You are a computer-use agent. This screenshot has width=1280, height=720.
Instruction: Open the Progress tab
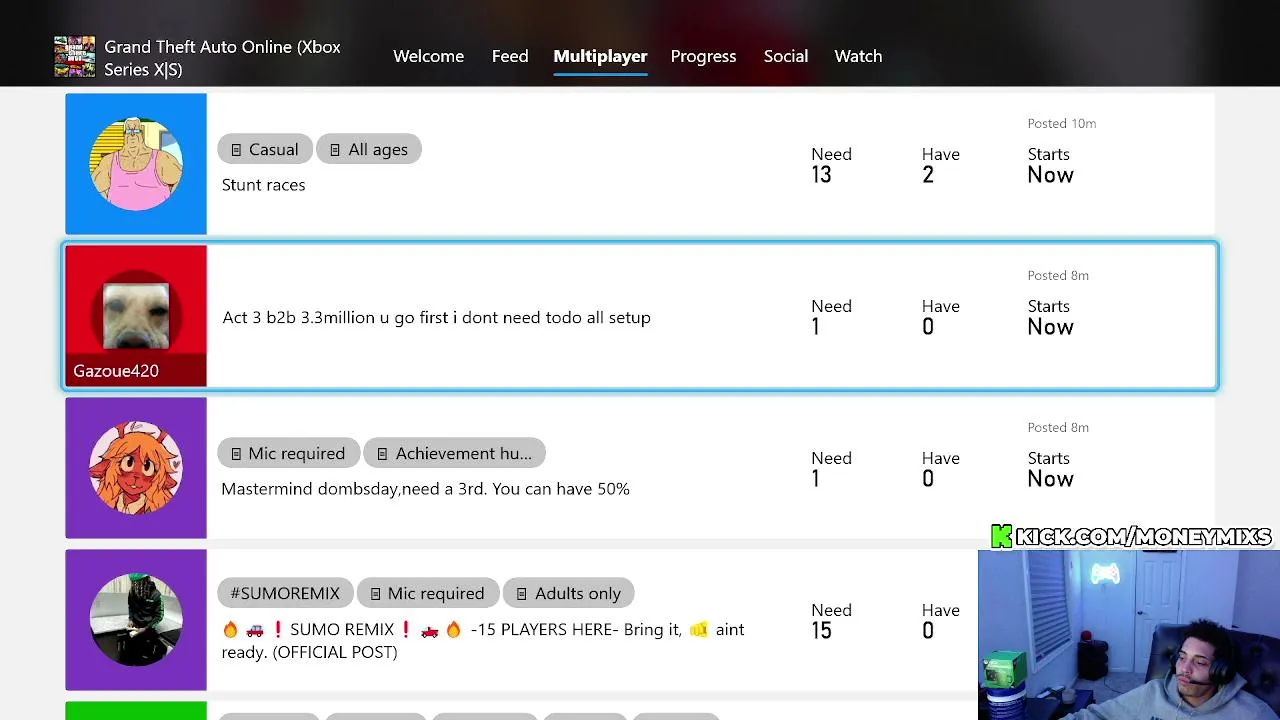[703, 56]
